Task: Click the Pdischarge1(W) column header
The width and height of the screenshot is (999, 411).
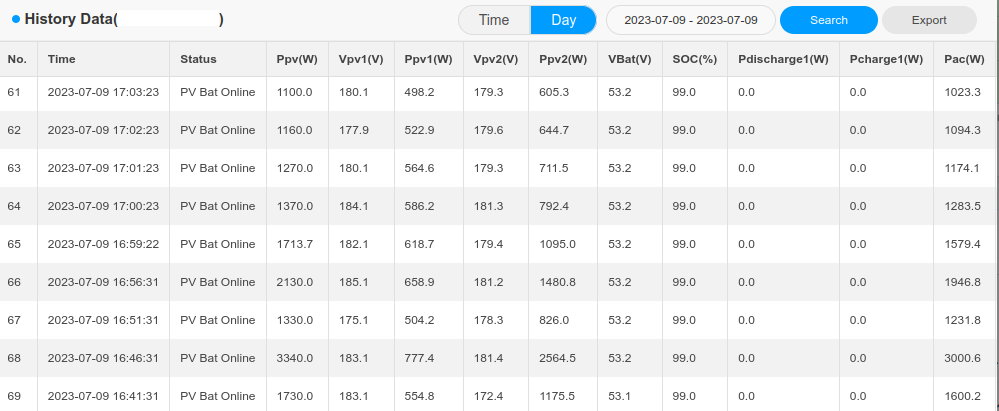Action: point(783,60)
